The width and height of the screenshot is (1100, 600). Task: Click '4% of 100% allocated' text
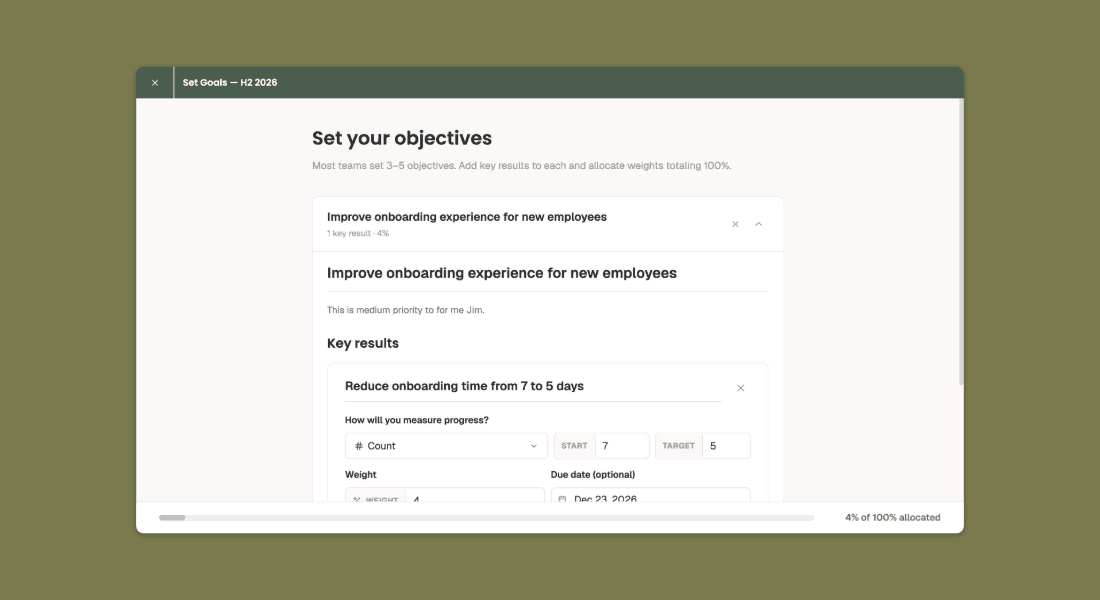click(x=892, y=518)
